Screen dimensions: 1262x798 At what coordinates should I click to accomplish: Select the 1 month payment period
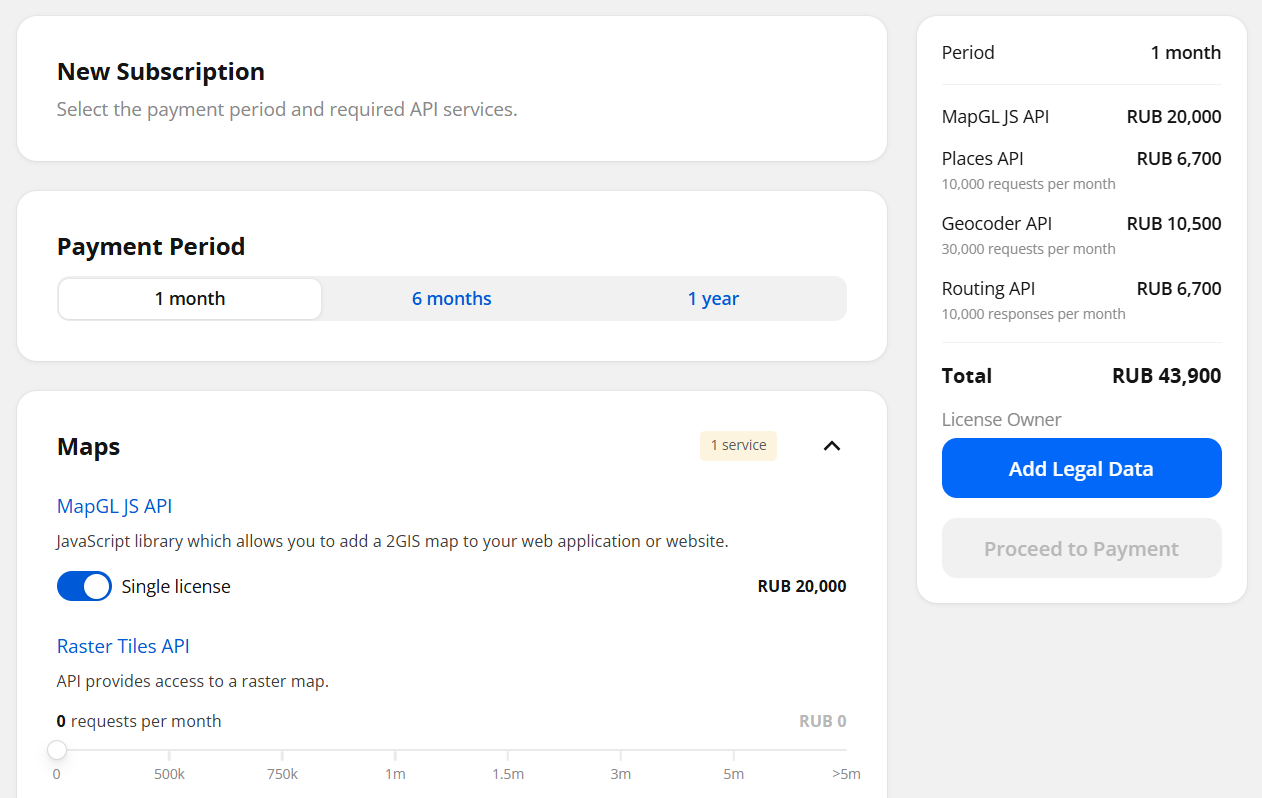point(190,299)
